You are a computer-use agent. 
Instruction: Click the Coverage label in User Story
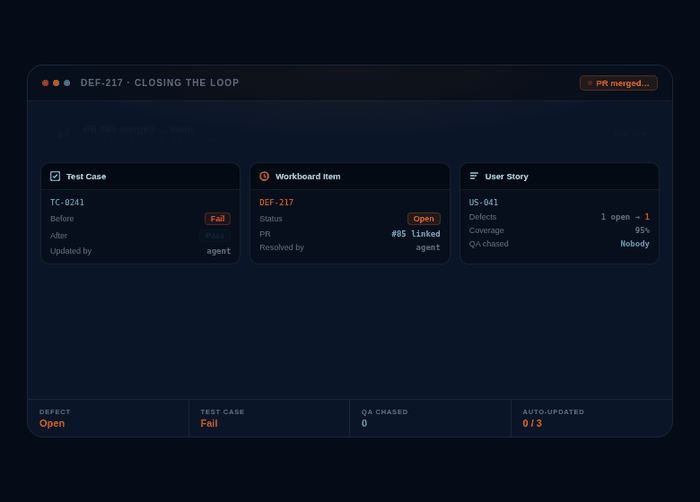click(486, 230)
